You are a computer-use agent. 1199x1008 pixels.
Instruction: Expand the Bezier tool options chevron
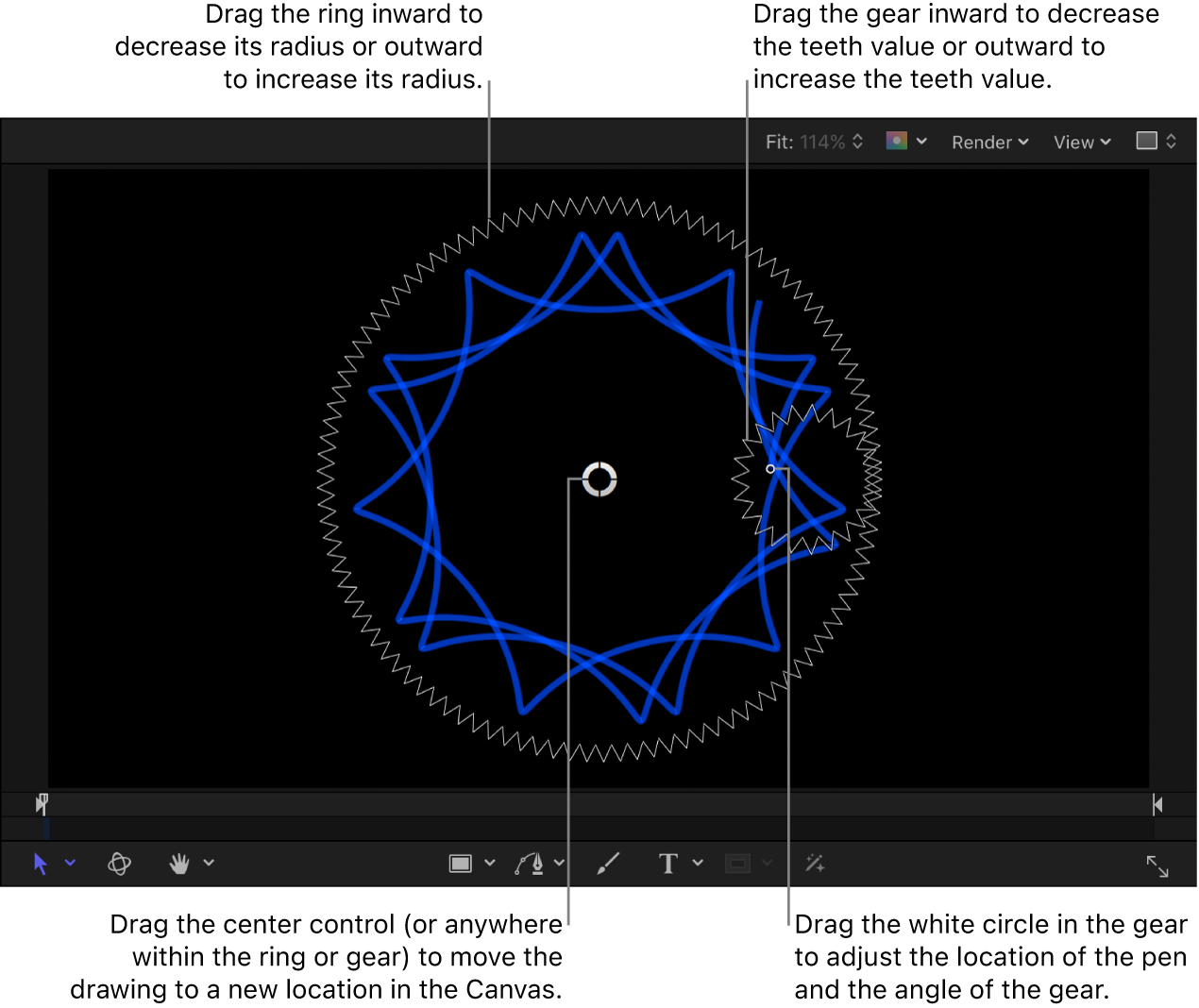tap(560, 863)
